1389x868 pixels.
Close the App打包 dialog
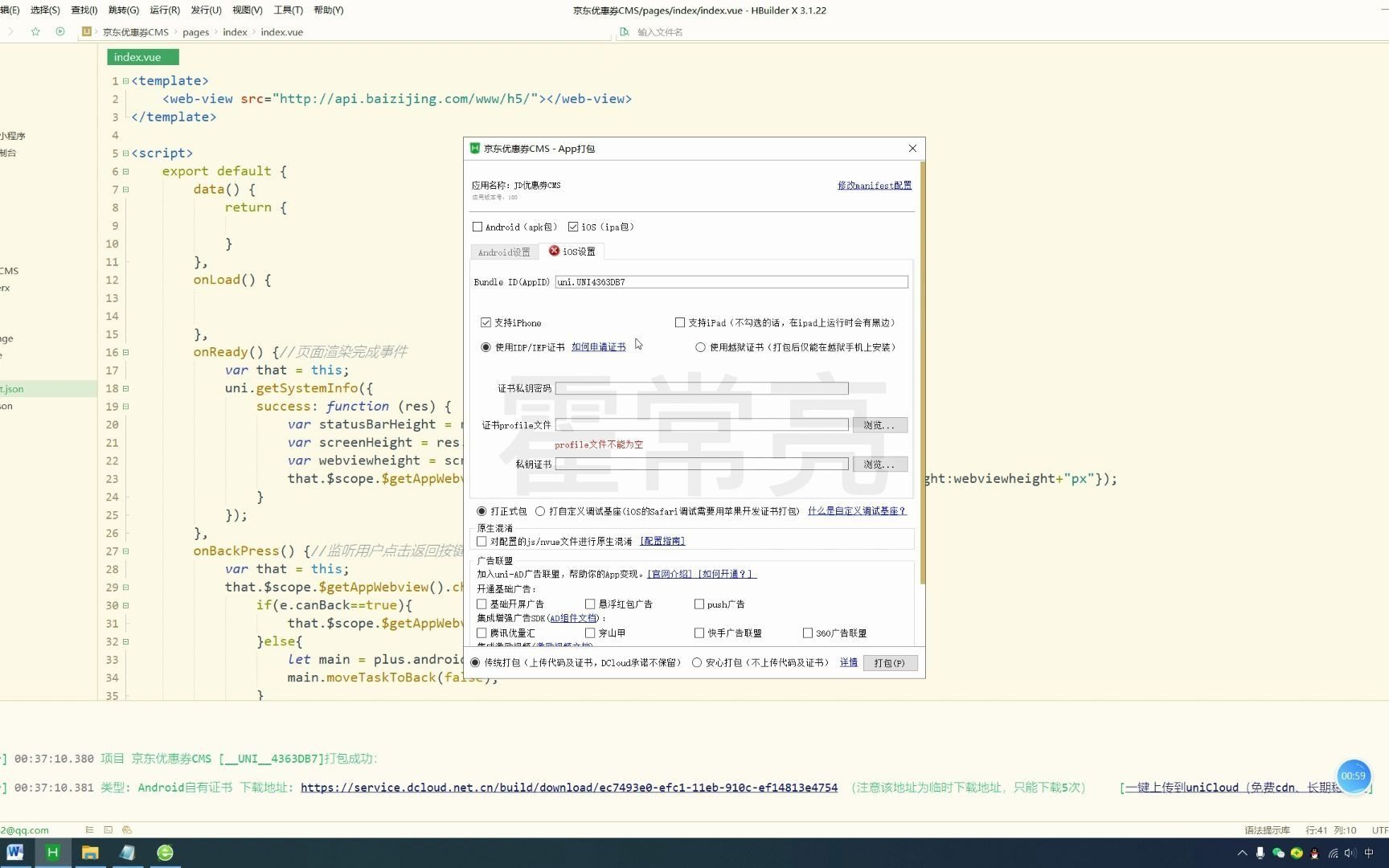coord(912,149)
